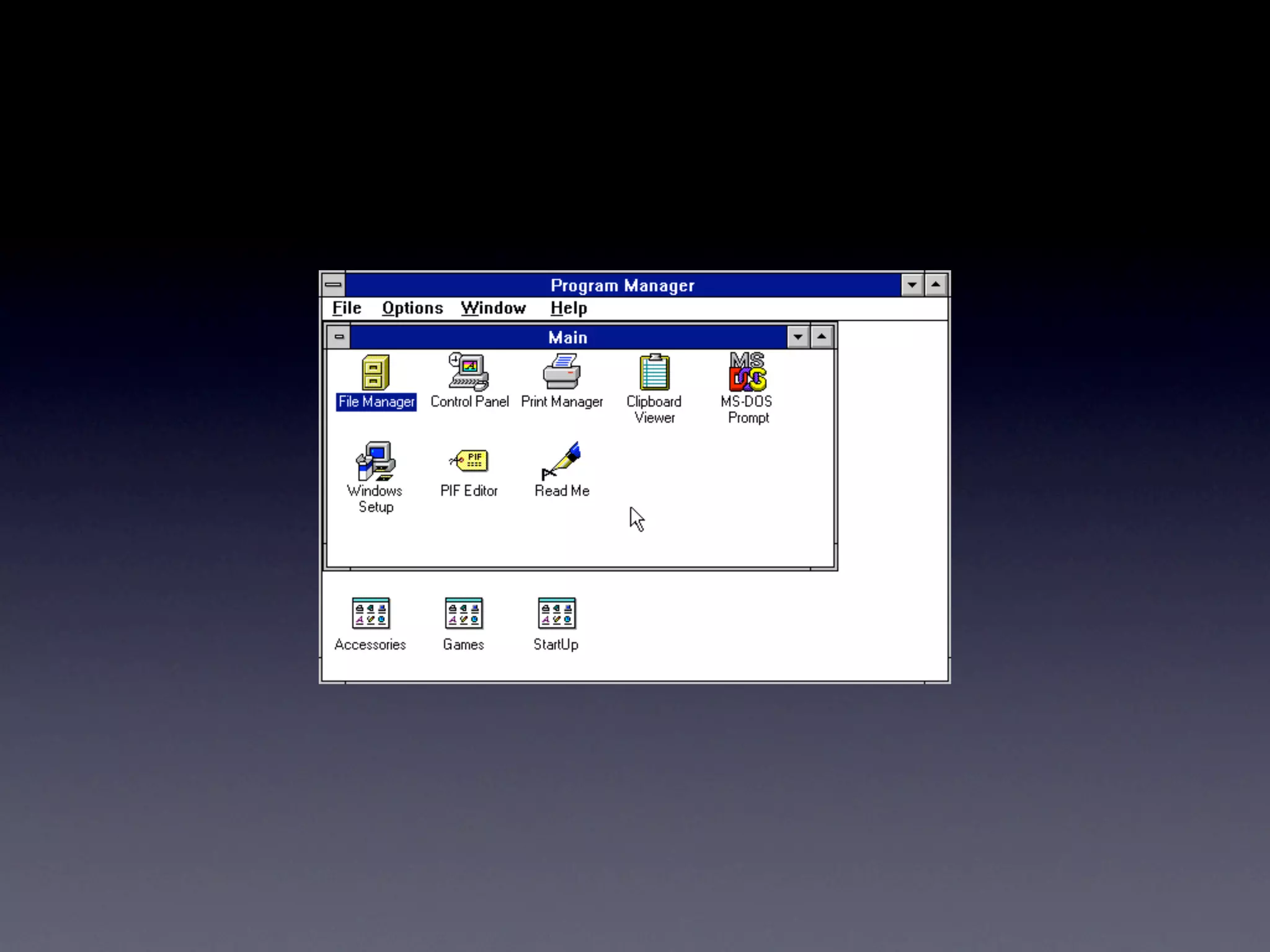Select the Windows Setup icon
Screen dimensions: 1270x952
[375, 461]
